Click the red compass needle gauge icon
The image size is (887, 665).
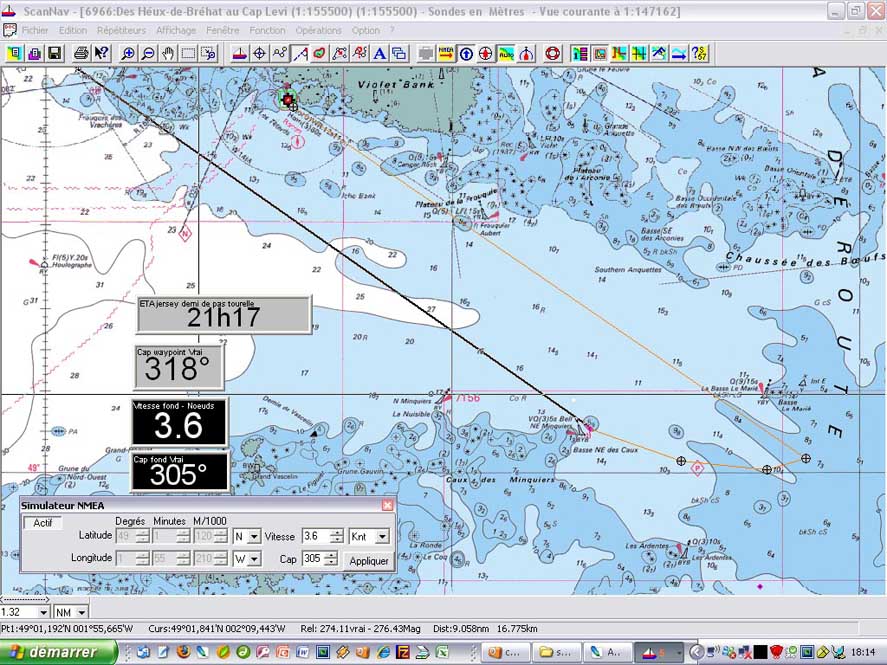(x=527, y=54)
